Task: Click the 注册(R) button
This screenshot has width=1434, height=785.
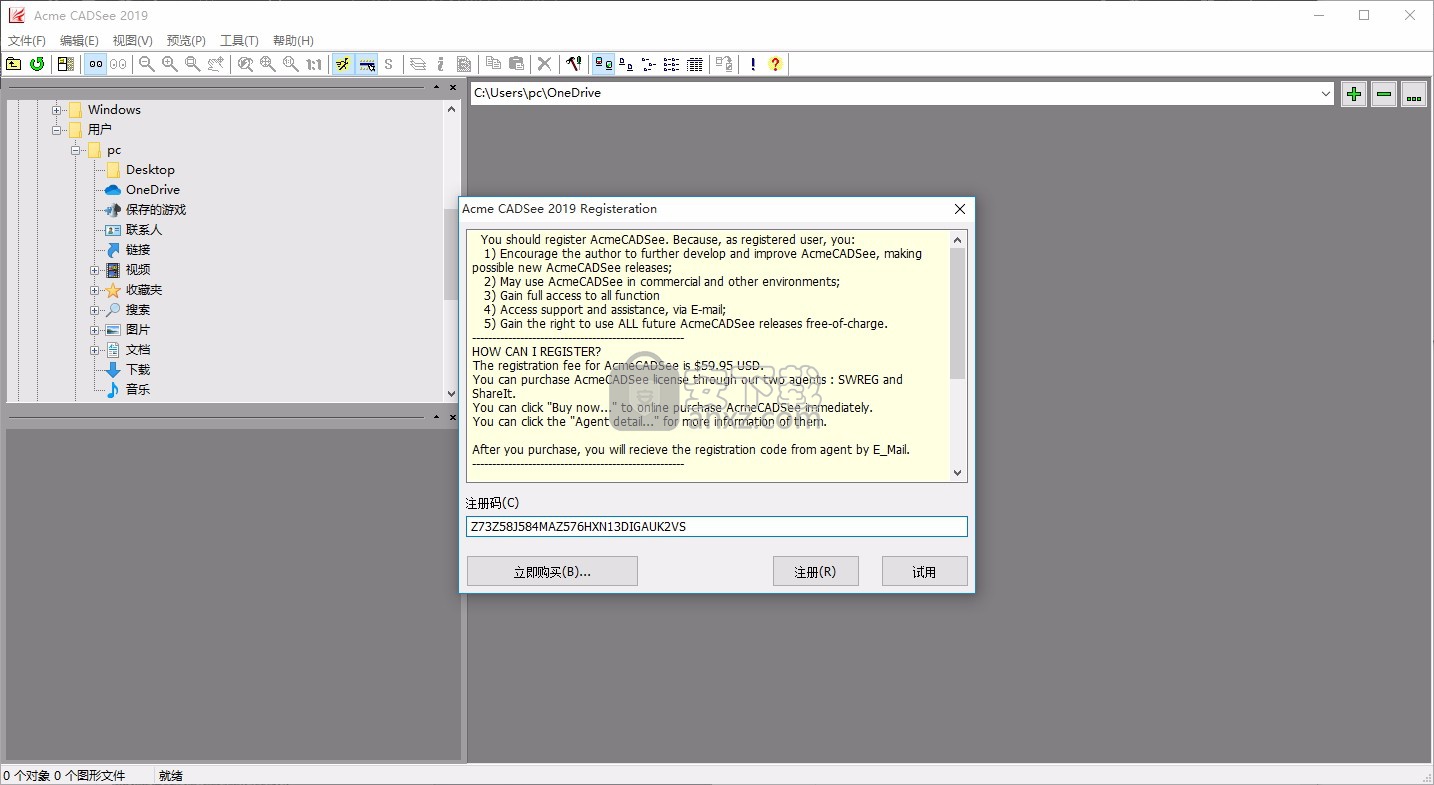Action: tap(815, 572)
